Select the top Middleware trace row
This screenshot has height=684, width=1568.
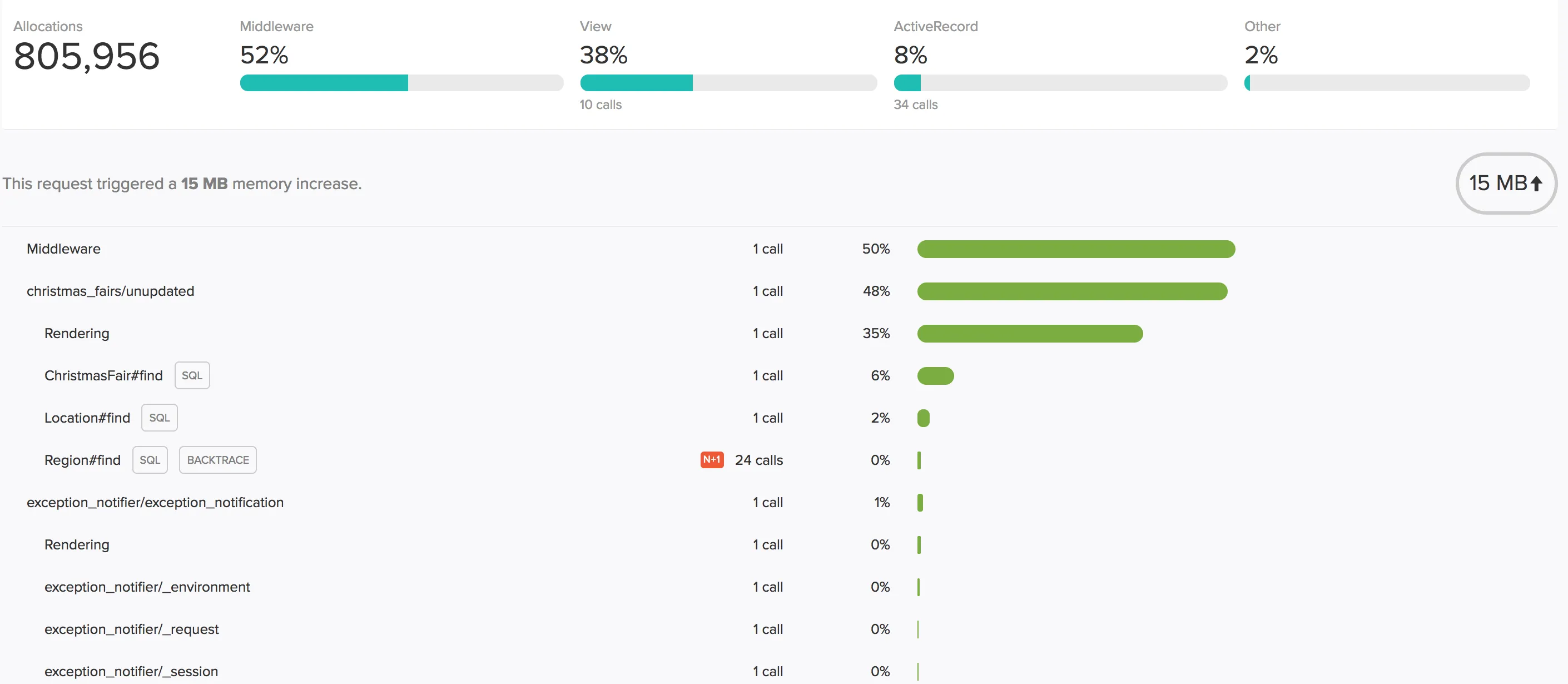coord(63,249)
